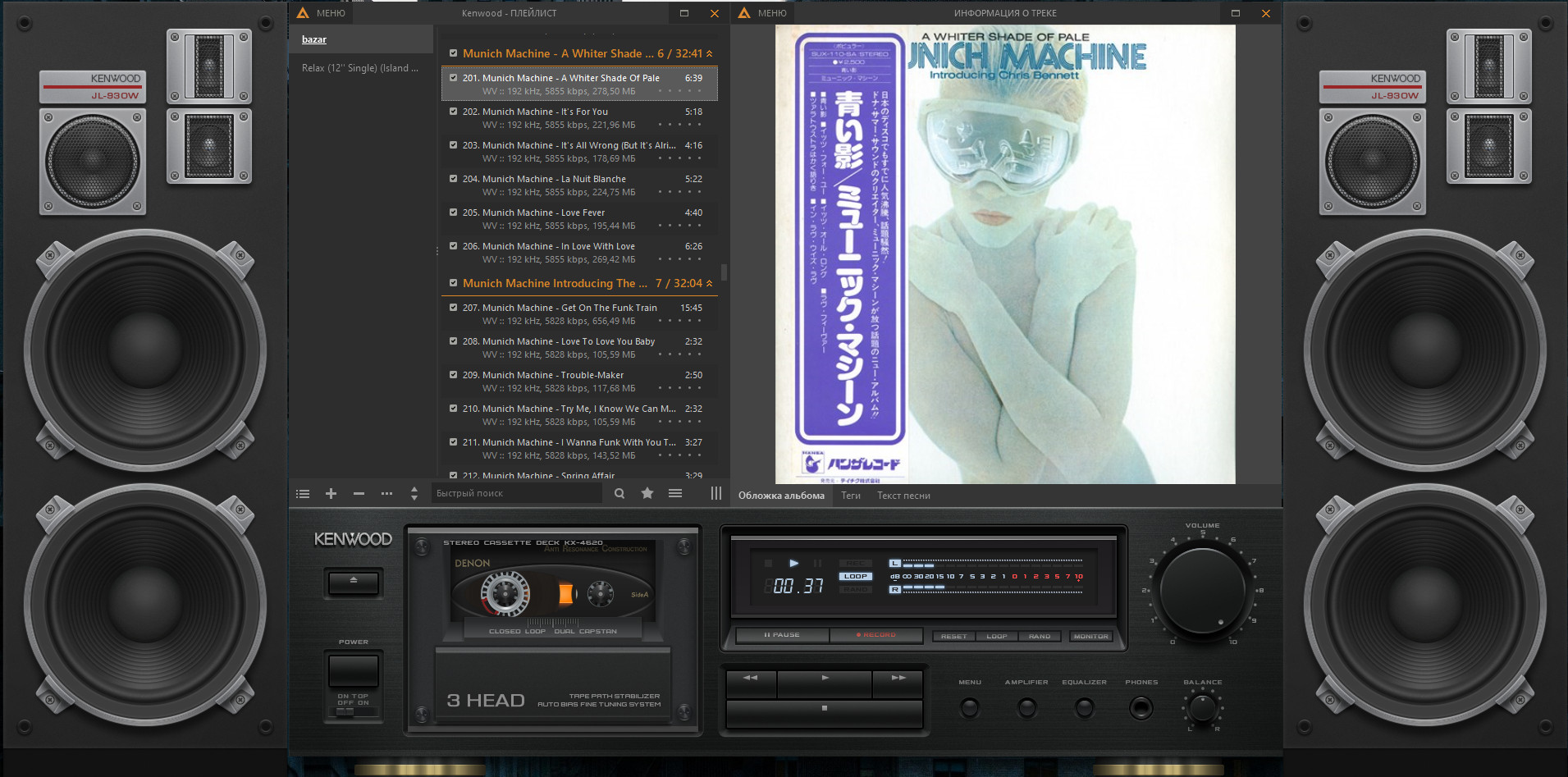Select track 203 It's All Wrong

coord(579,151)
